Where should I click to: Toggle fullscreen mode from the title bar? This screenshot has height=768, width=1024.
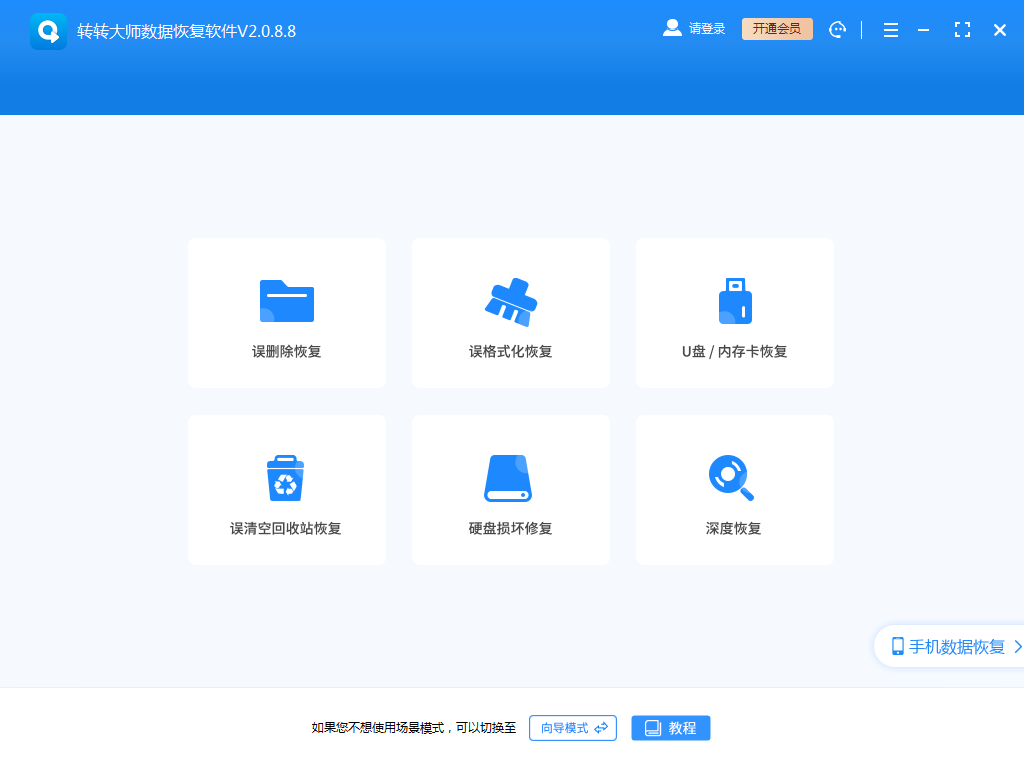pos(962,29)
